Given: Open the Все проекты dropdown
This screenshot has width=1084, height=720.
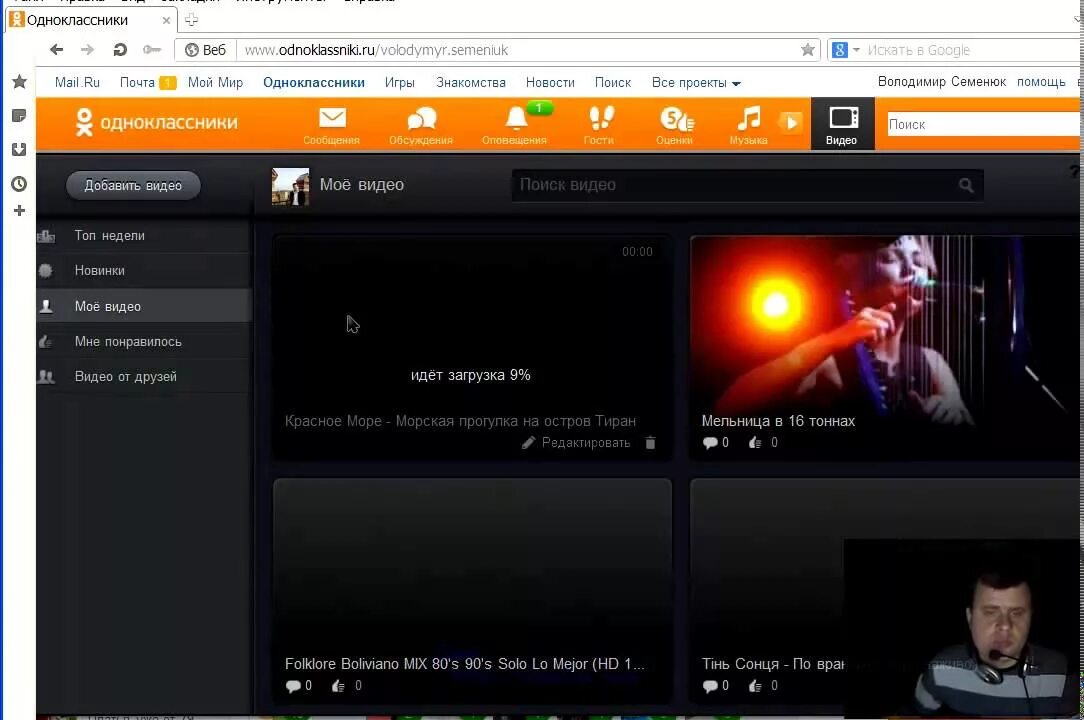Looking at the screenshot, I should click(x=695, y=83).
